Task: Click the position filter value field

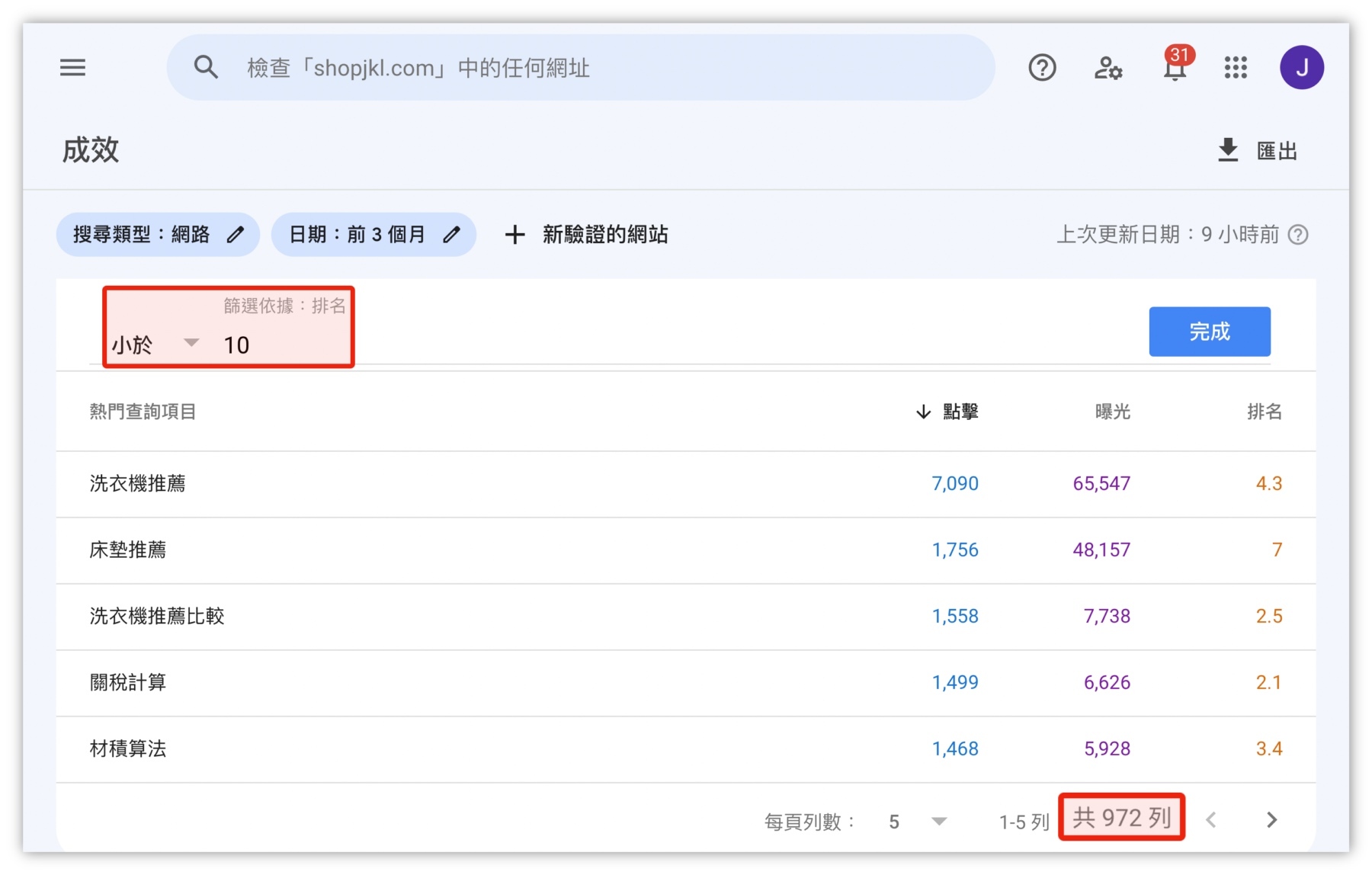Action: click(282, 345)
